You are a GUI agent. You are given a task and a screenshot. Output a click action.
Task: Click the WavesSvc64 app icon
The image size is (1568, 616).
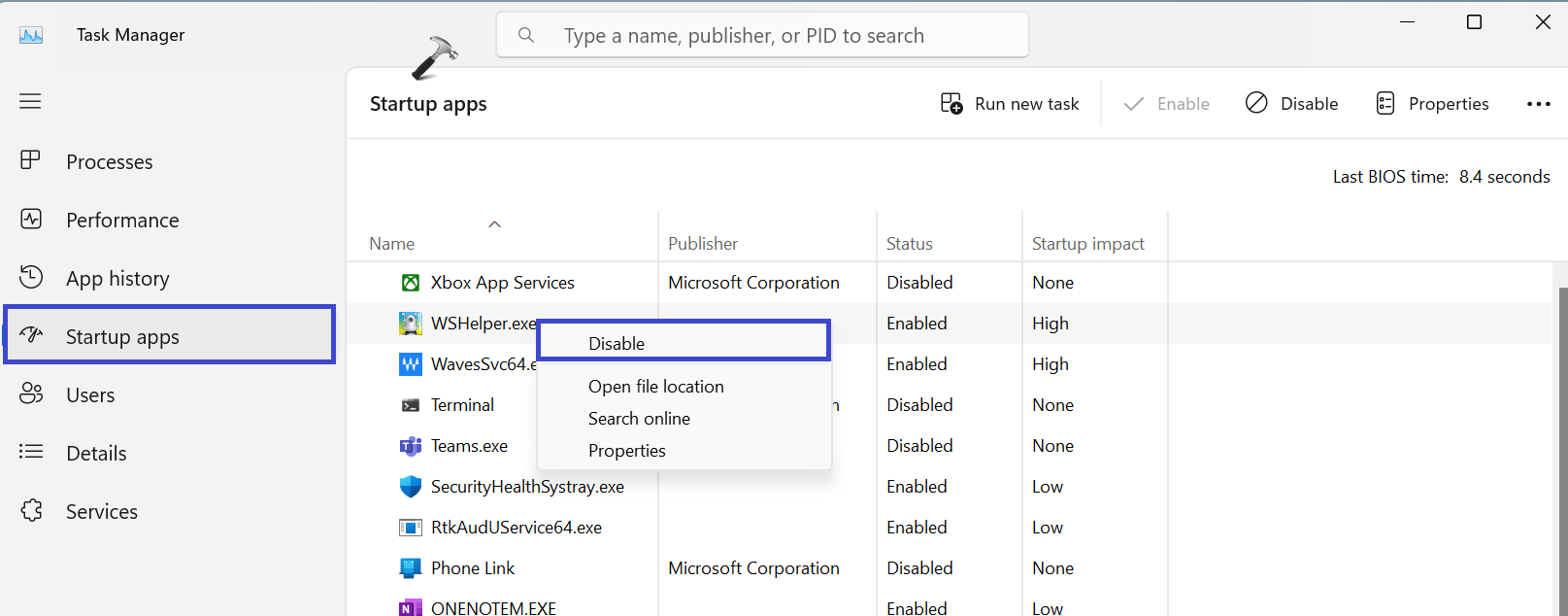411,364
